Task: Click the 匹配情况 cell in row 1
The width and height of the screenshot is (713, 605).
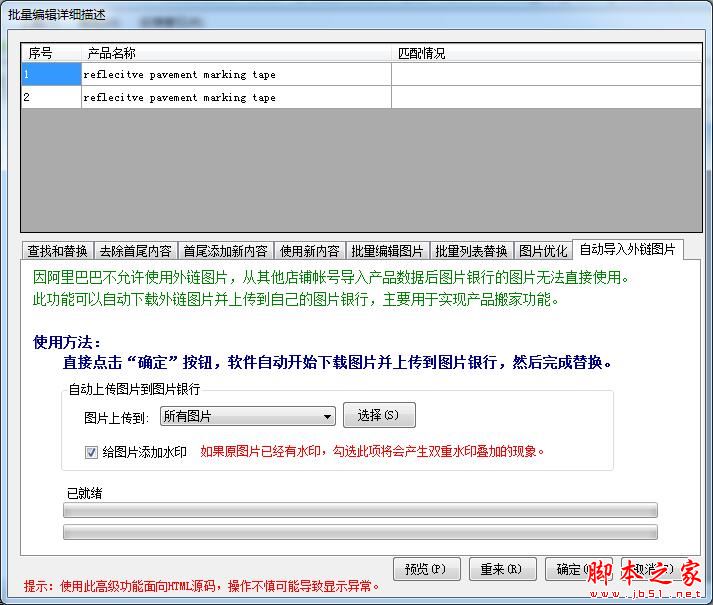Action: click(547, 74)
